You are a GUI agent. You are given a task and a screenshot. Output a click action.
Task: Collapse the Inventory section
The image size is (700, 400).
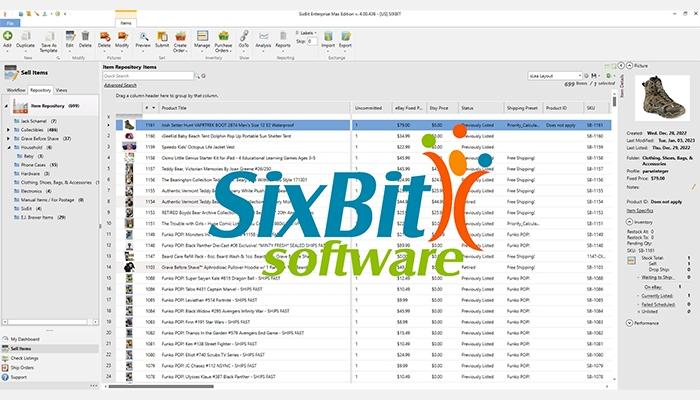(629, 222)
